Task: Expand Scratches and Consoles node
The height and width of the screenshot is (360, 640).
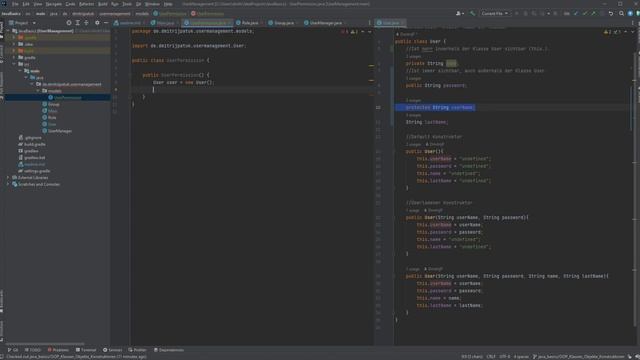Action: tap(8, 184)
